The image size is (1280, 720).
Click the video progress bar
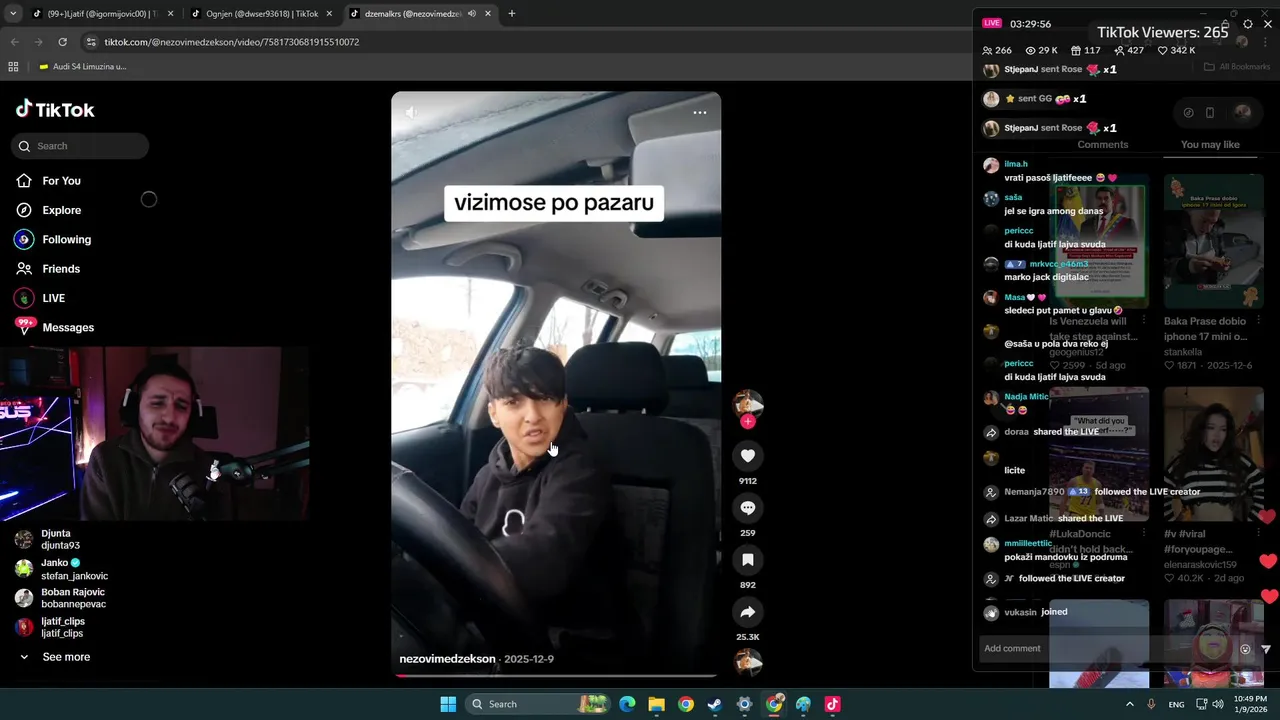[556, 675]
